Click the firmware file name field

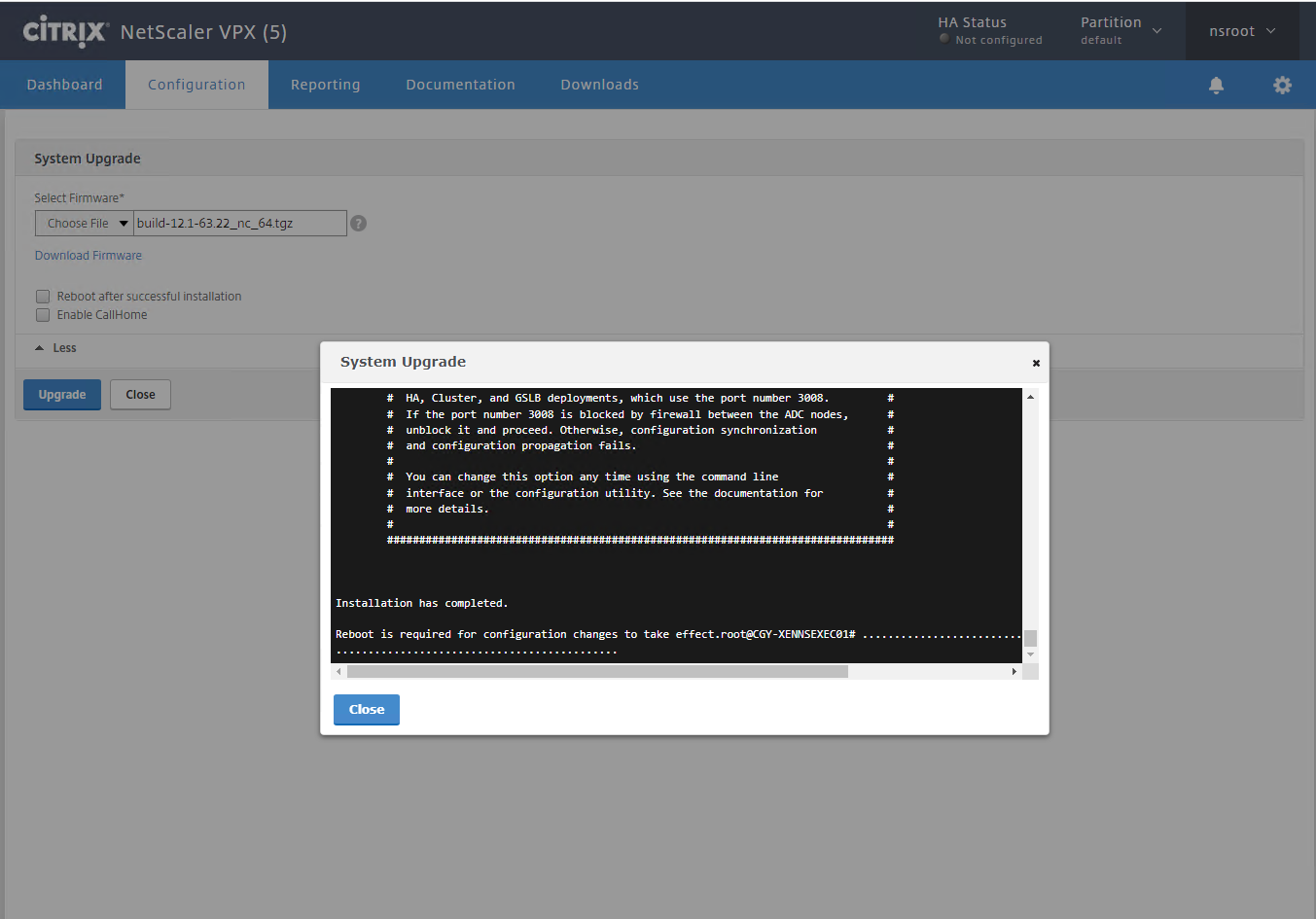click(x=239, y=223)
